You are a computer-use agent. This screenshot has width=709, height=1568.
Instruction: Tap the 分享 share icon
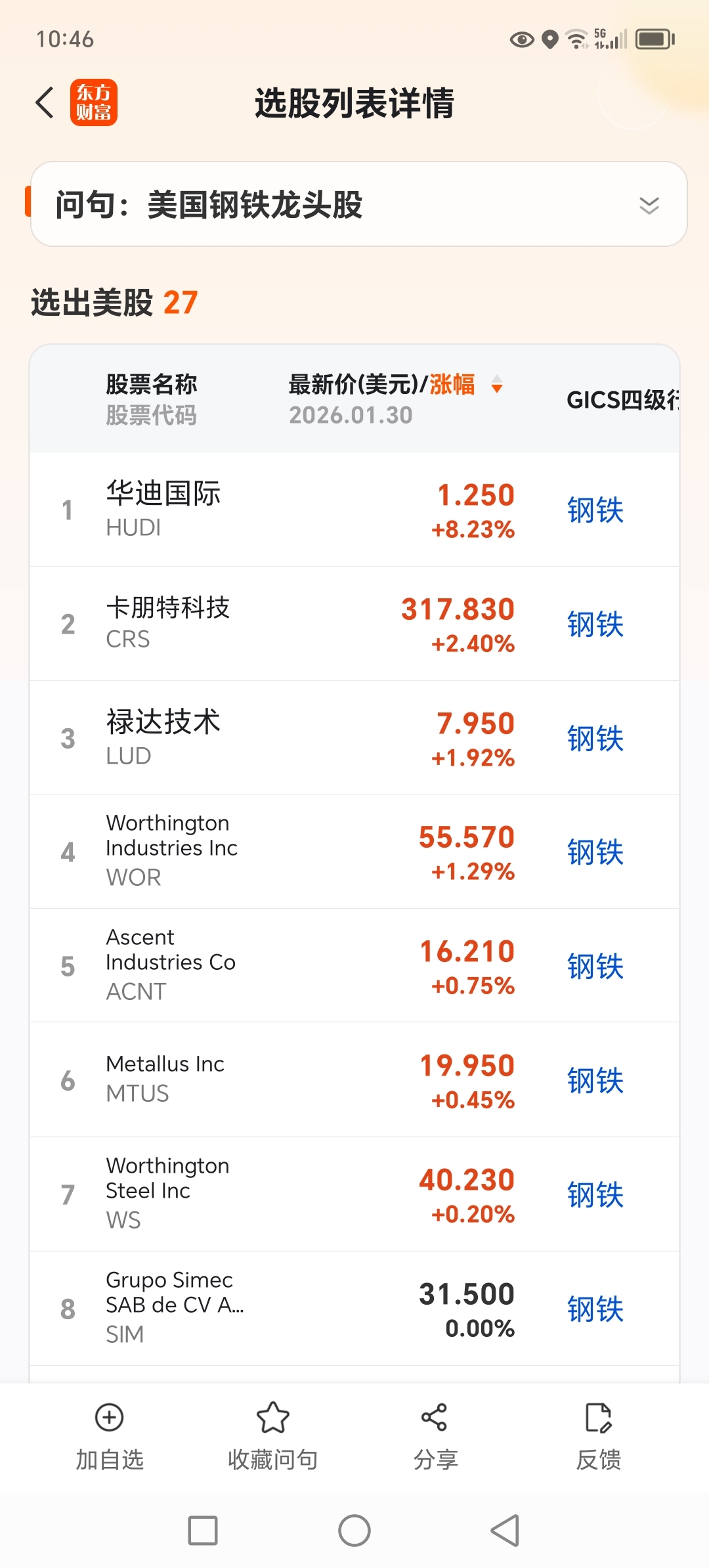435,1418
